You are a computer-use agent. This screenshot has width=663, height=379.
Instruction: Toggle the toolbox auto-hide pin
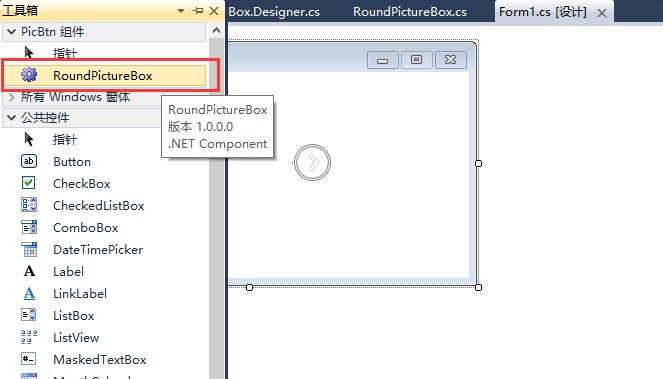(x=197, y=11)
